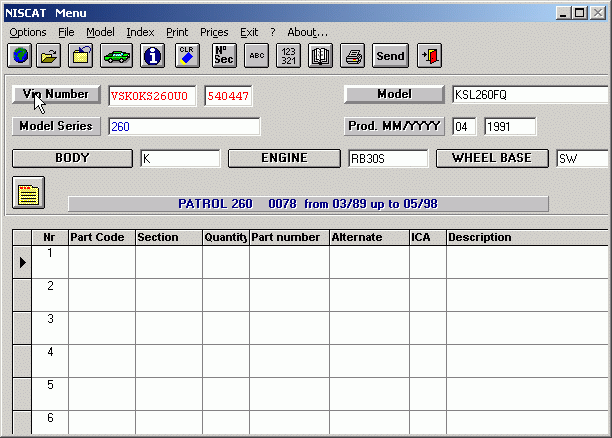Open file with the open-folder icon
Screen dimensions: 612x438
click(x=48, y=55)
